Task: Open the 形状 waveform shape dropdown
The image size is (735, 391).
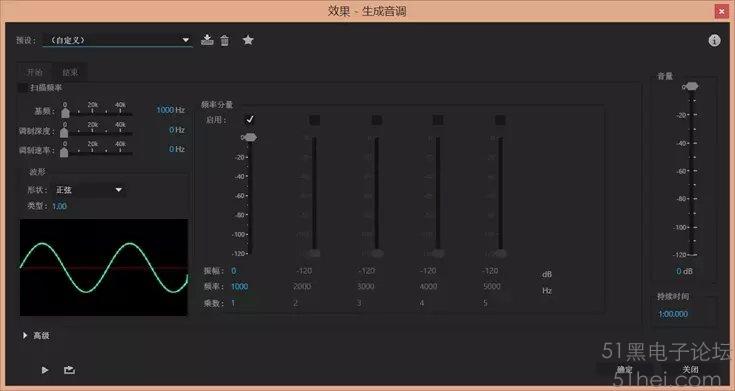Action: 89,190
